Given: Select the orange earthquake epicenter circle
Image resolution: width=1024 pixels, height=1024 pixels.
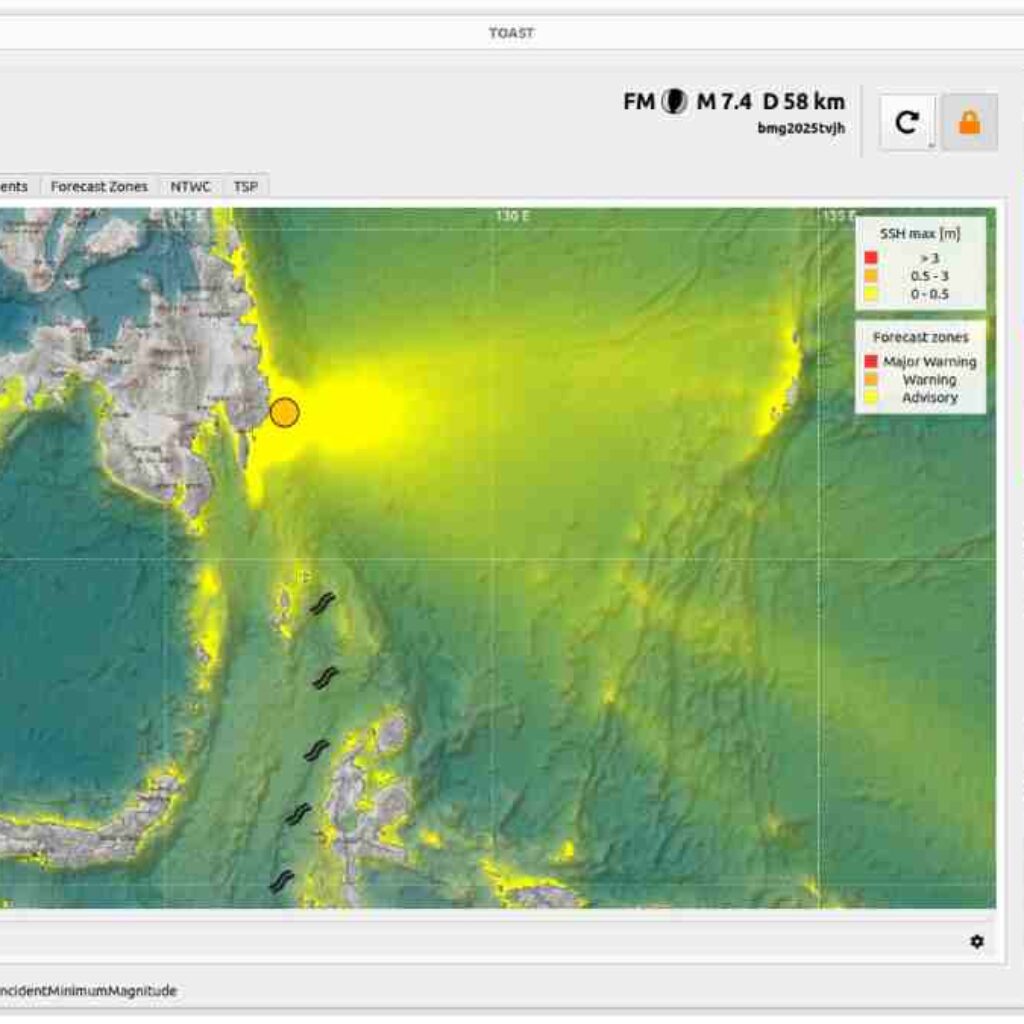Looking at the screenshot, I should (285, 412).
